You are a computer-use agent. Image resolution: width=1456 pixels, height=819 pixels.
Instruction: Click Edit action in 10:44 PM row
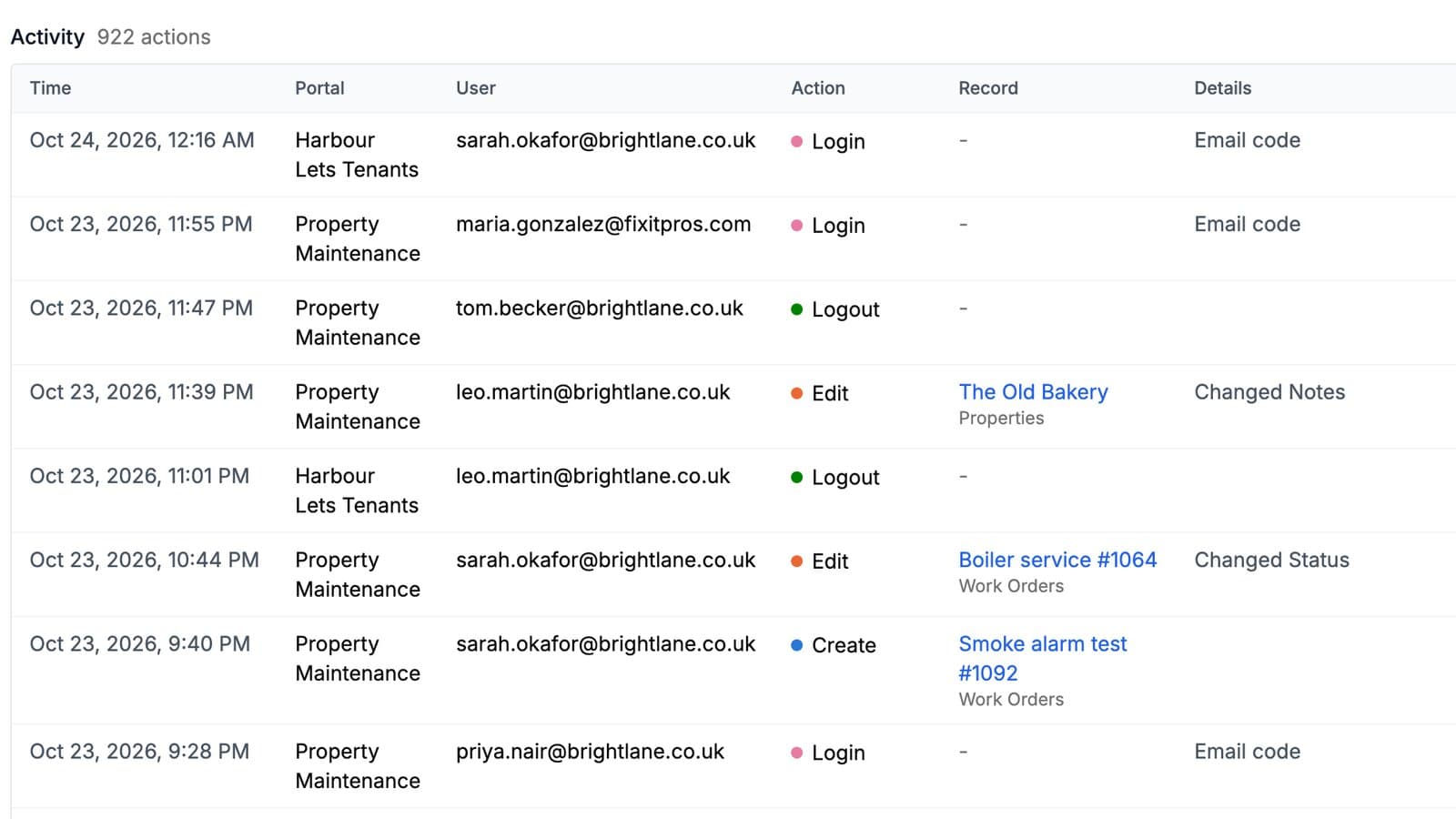coord(820,561)
